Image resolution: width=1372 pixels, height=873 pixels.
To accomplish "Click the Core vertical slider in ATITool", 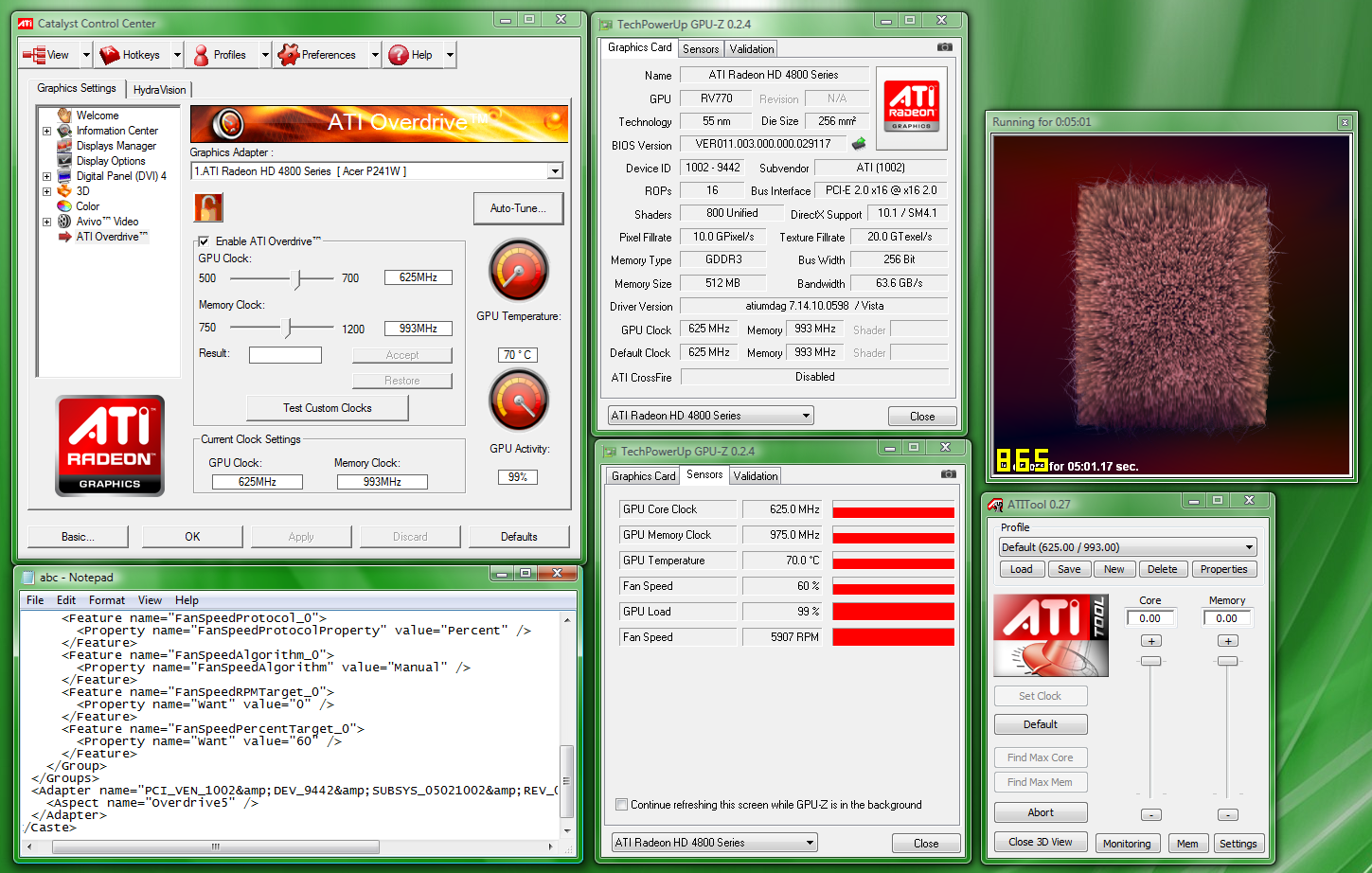I will point(1151,661).
